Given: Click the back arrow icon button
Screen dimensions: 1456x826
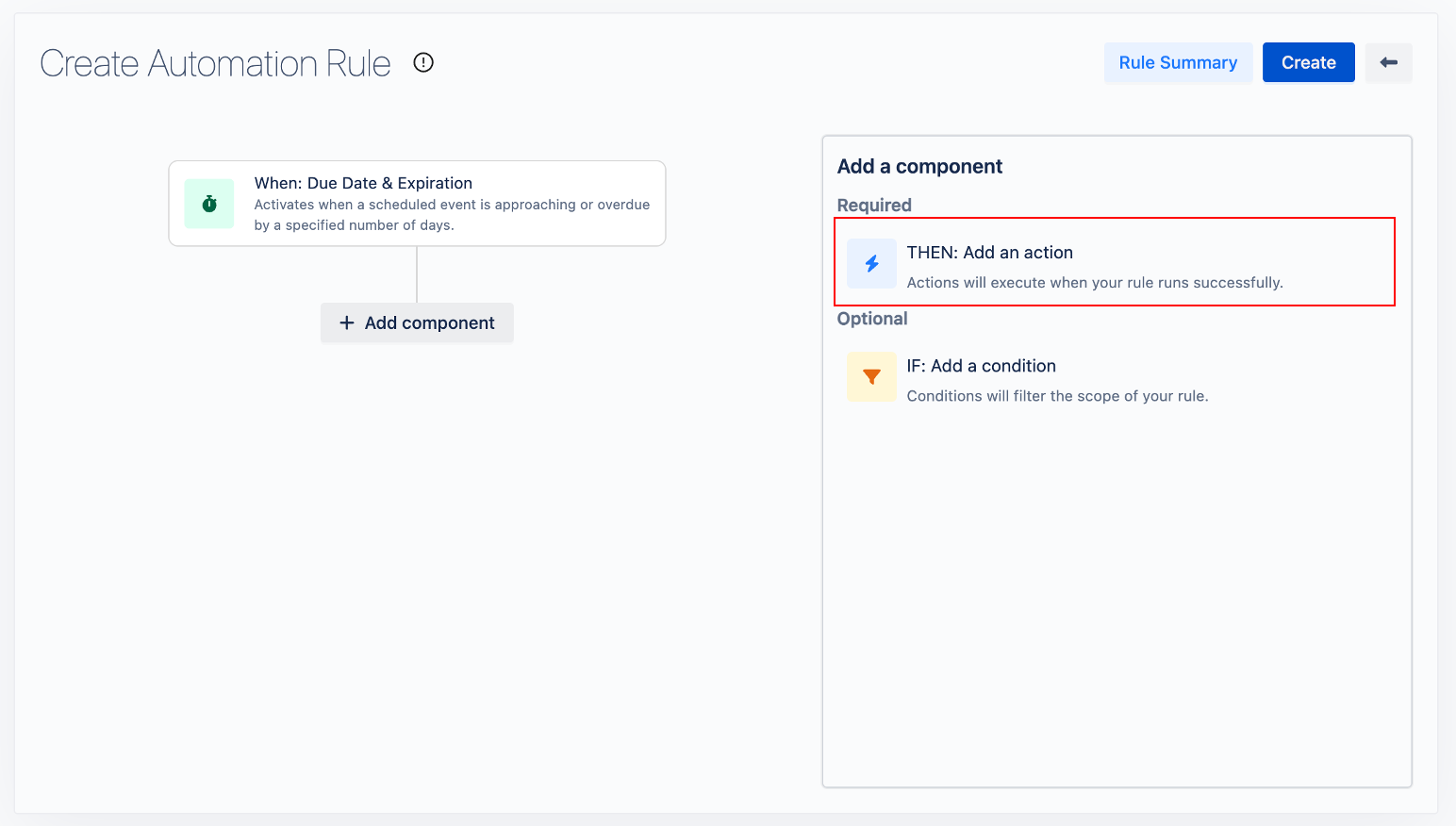Looking at the screenshot, I should coord(1388,62).
